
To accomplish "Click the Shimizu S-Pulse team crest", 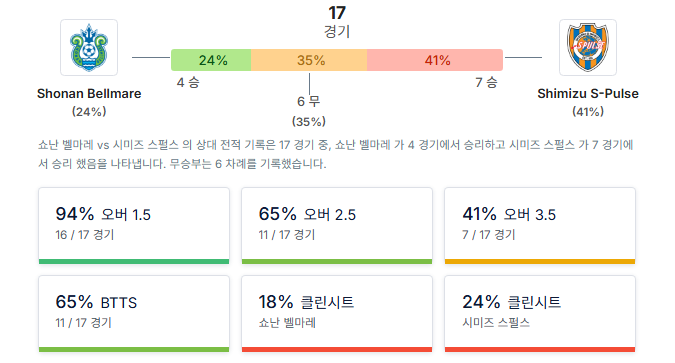I will [588, 47].
